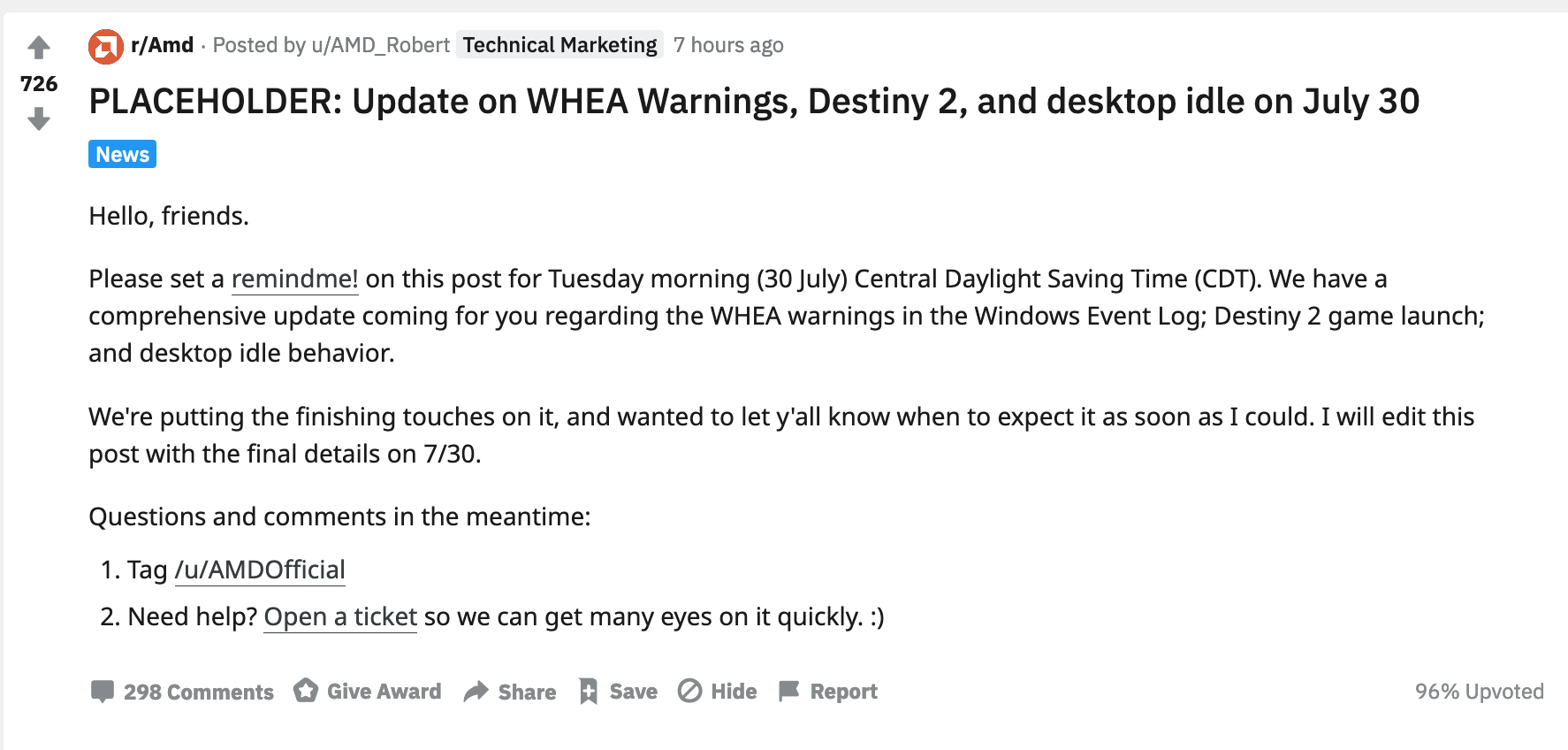
Task: Select the Hide post icon
Action: (x=692, y=691)
